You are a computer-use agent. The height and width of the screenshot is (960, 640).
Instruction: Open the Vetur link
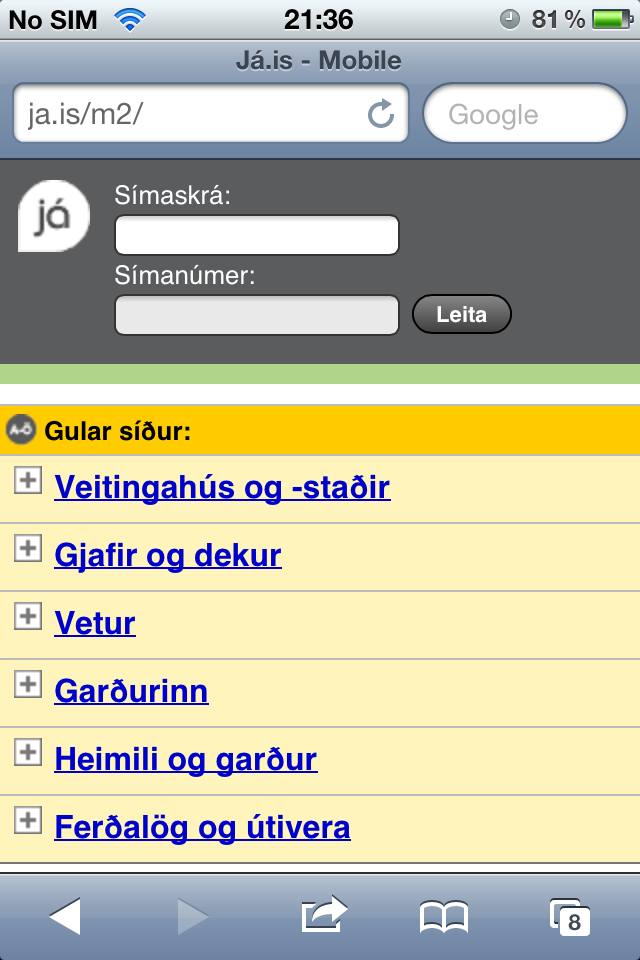(x=95, y=623)
